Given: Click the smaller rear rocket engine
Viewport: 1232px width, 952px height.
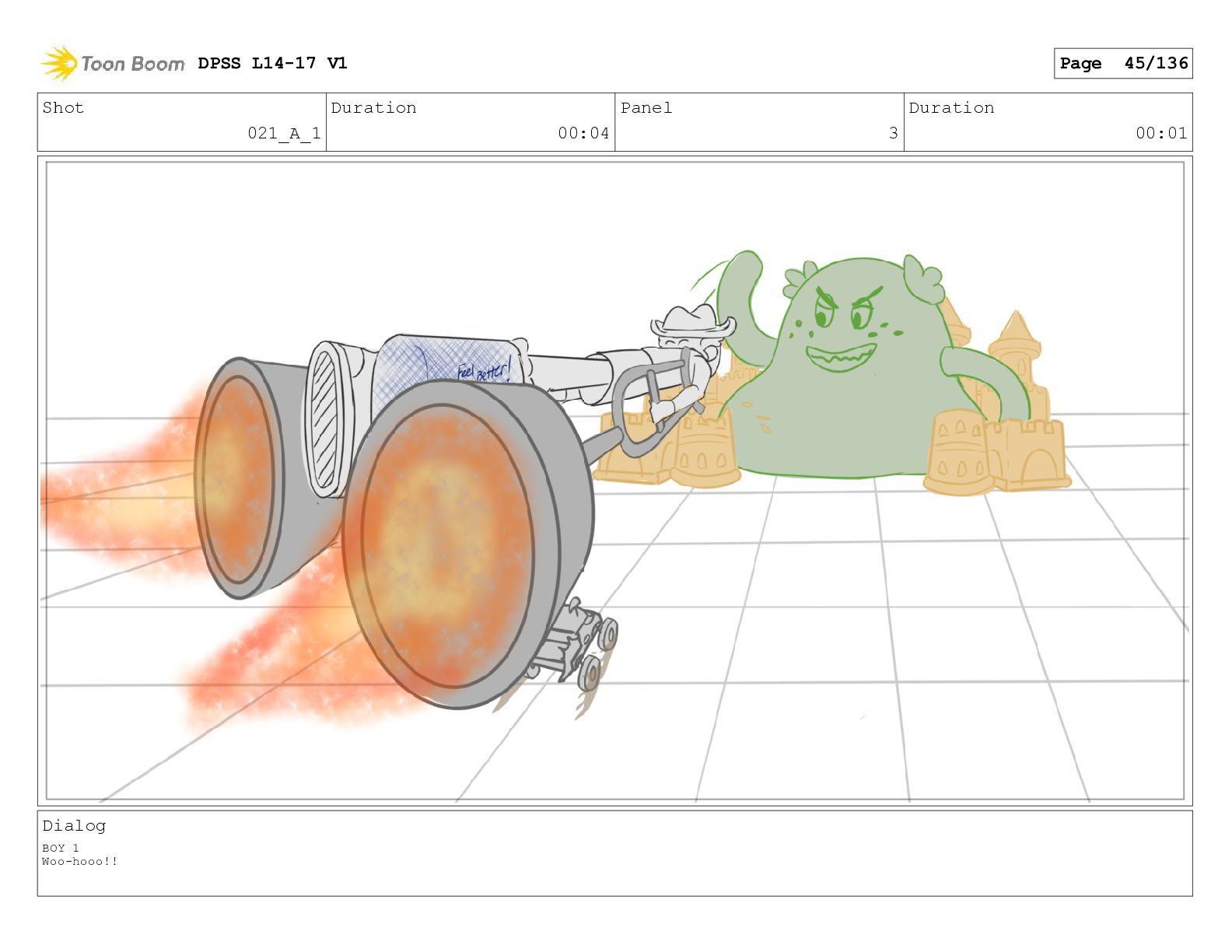Looking at the screenshot, I should click(237, 478).
